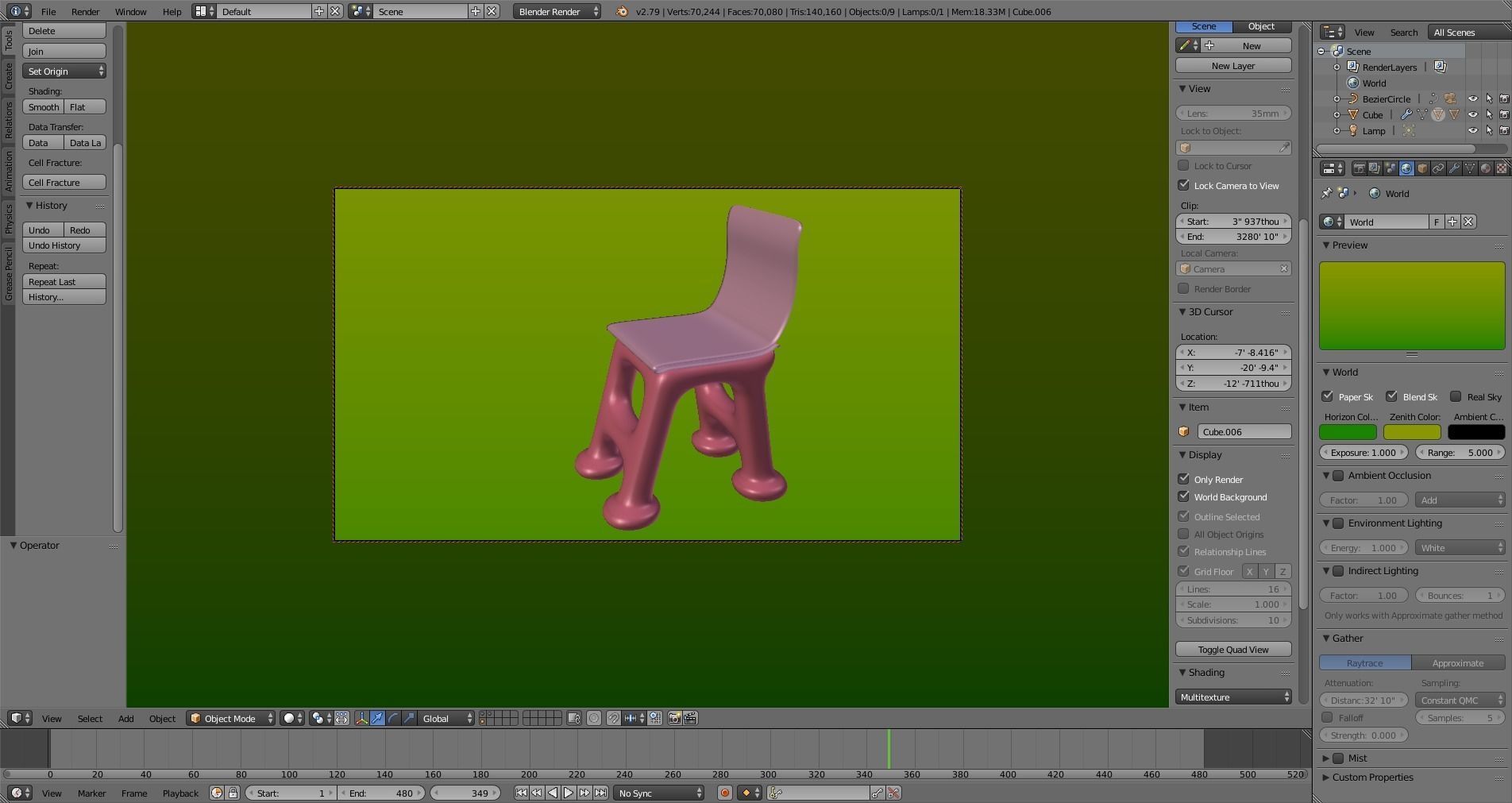This screenshot has height=803, width=1512.
Task: Remove the World datablock with X button
Action: click(x=1469, y=222)
